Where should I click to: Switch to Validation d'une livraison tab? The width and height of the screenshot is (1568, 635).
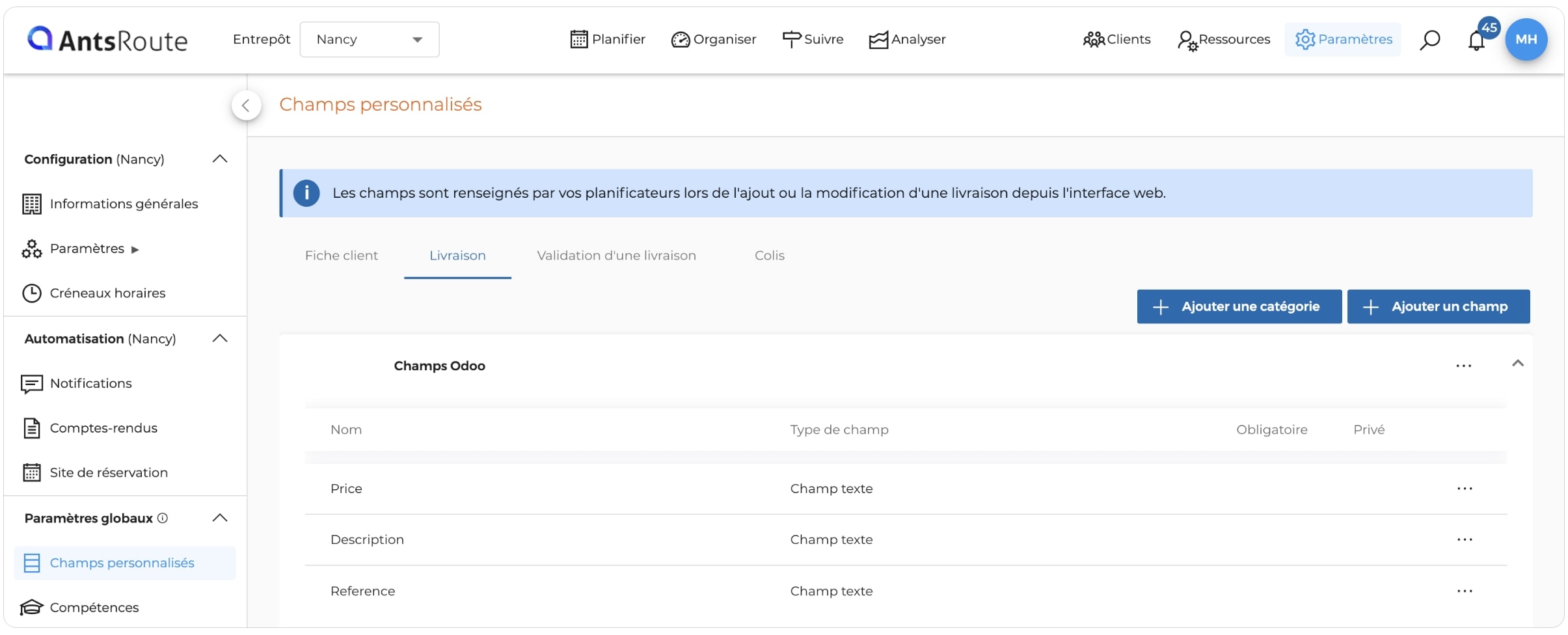pos(616,256)
